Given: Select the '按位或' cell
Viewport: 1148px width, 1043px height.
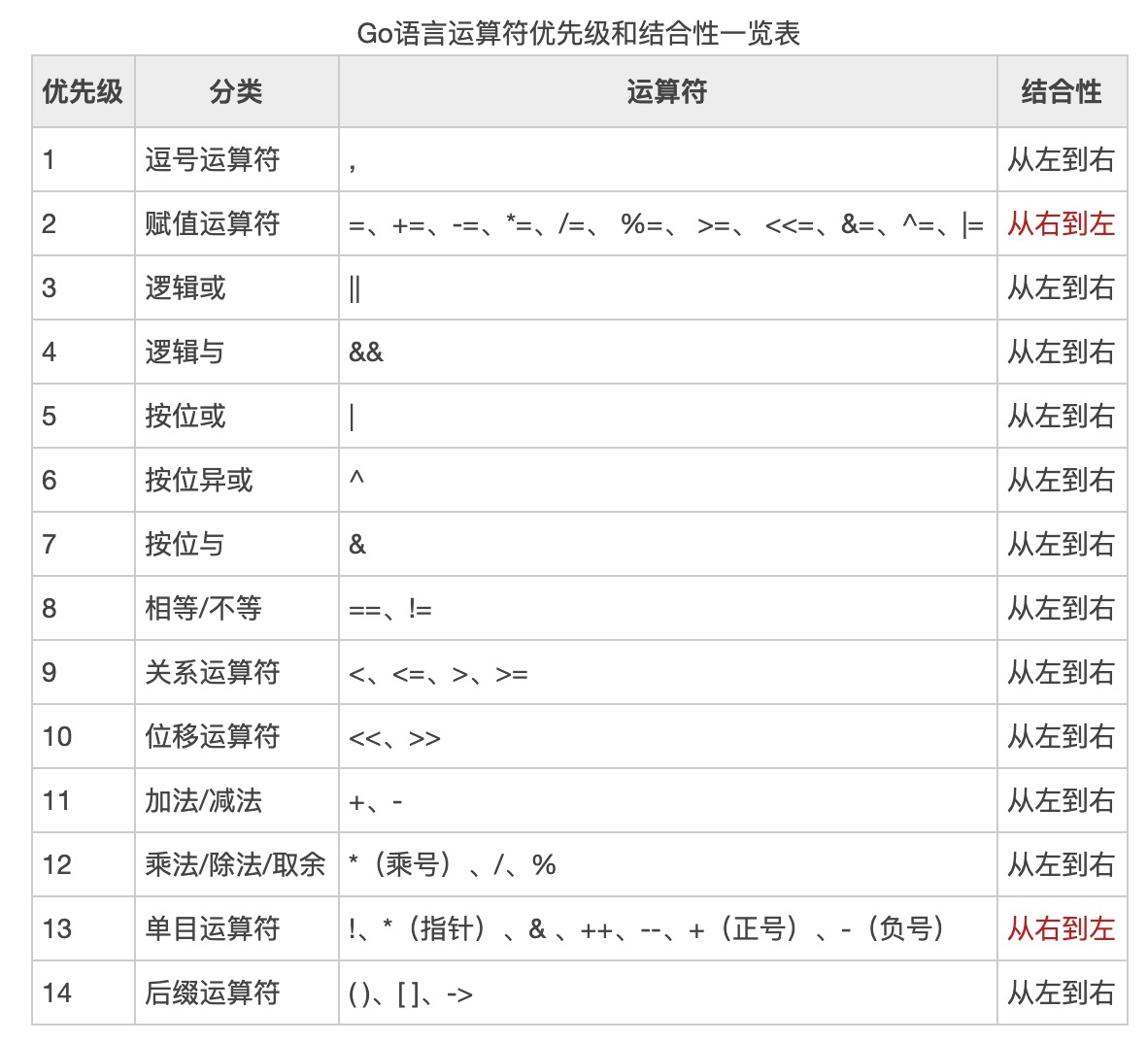Looking at the screenshot, I should (x=236, y=416).
